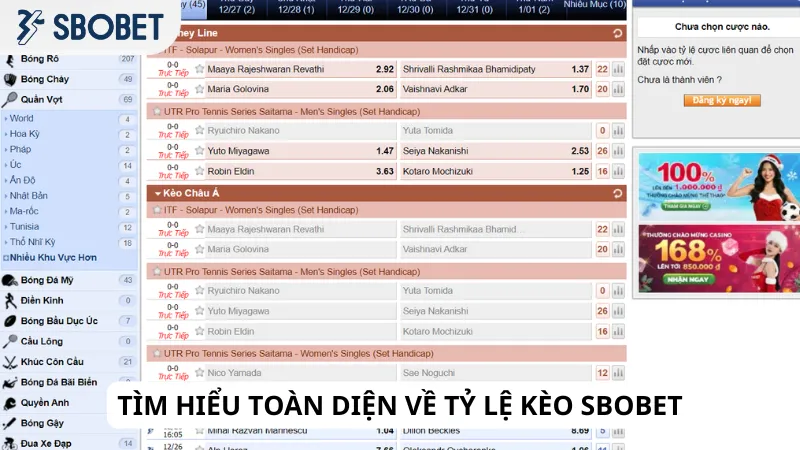Star the Nico Yamada match
800x450 pixels.
coord(199,372)
